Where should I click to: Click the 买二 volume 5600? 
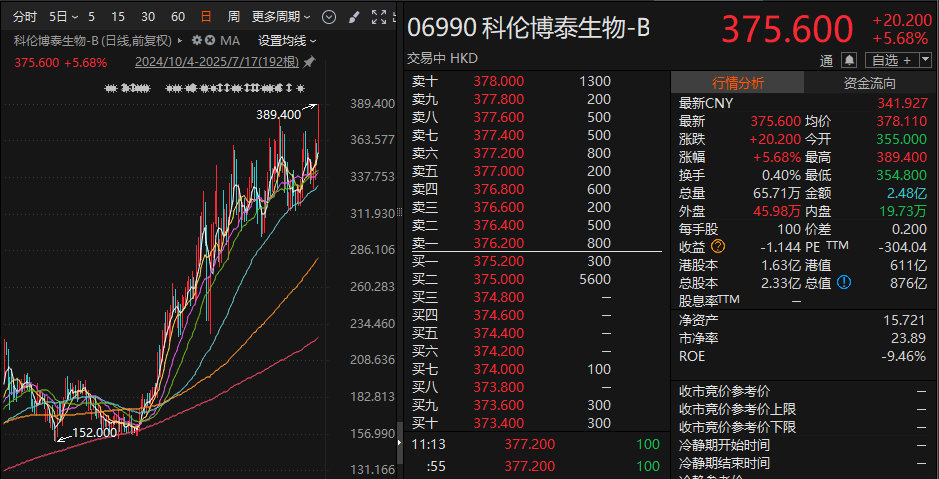(x=595, y=279)
